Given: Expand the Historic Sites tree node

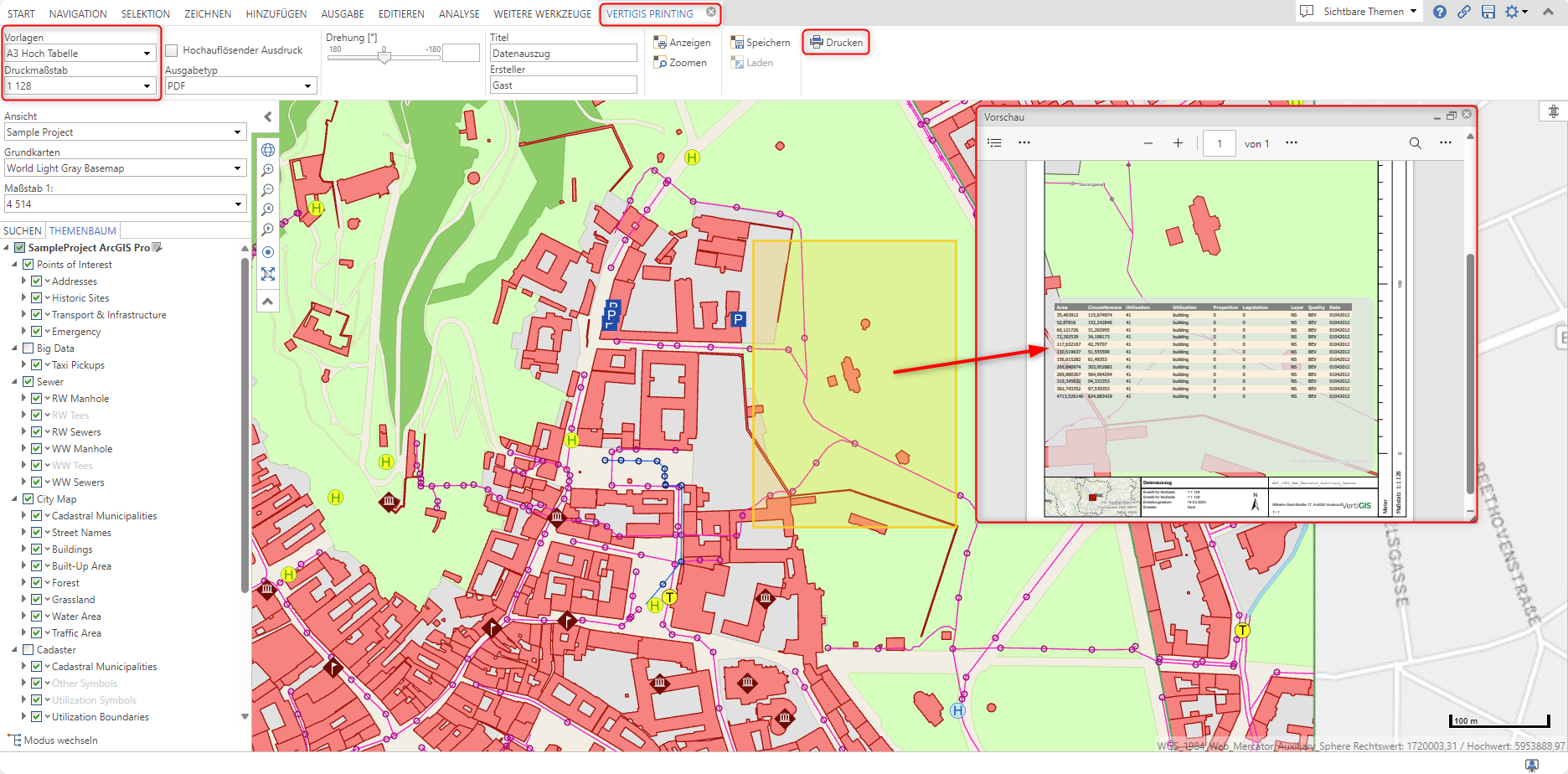Looking at the screenshot, I should coord(23,298).
